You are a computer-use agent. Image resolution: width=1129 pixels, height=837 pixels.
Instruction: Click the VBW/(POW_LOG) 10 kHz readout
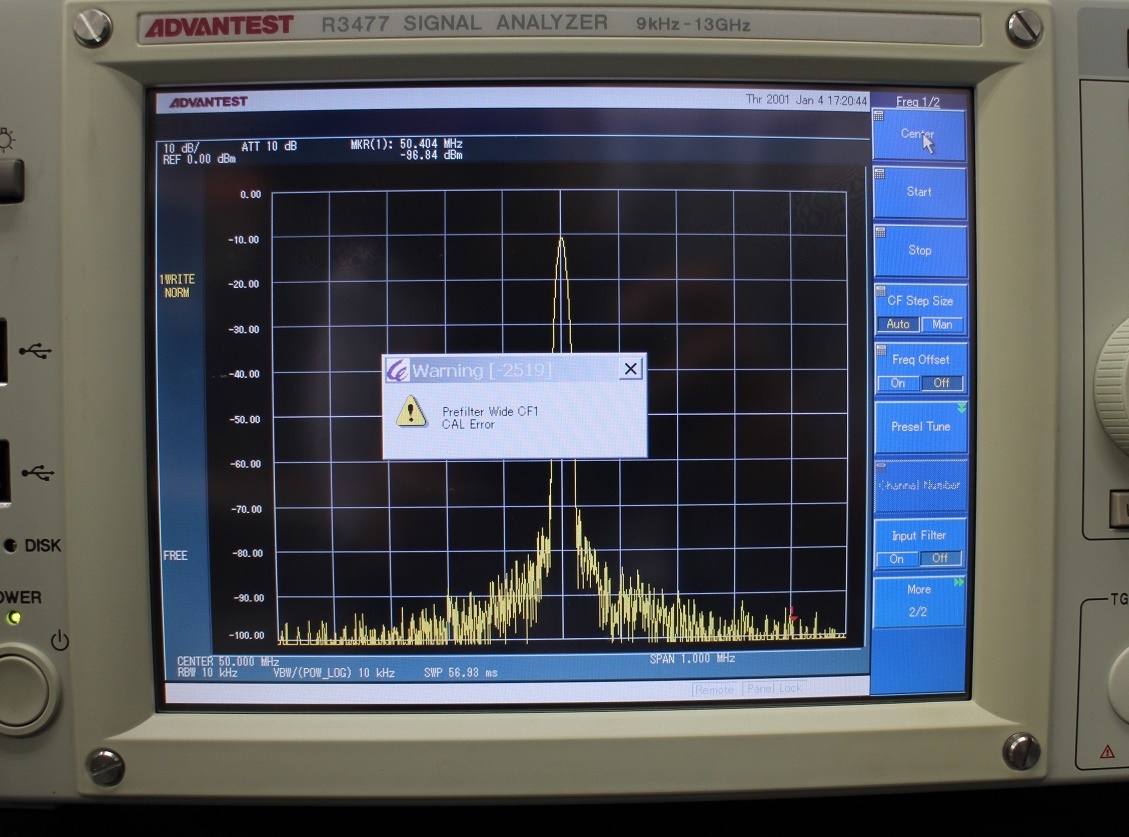pos(334,673)
